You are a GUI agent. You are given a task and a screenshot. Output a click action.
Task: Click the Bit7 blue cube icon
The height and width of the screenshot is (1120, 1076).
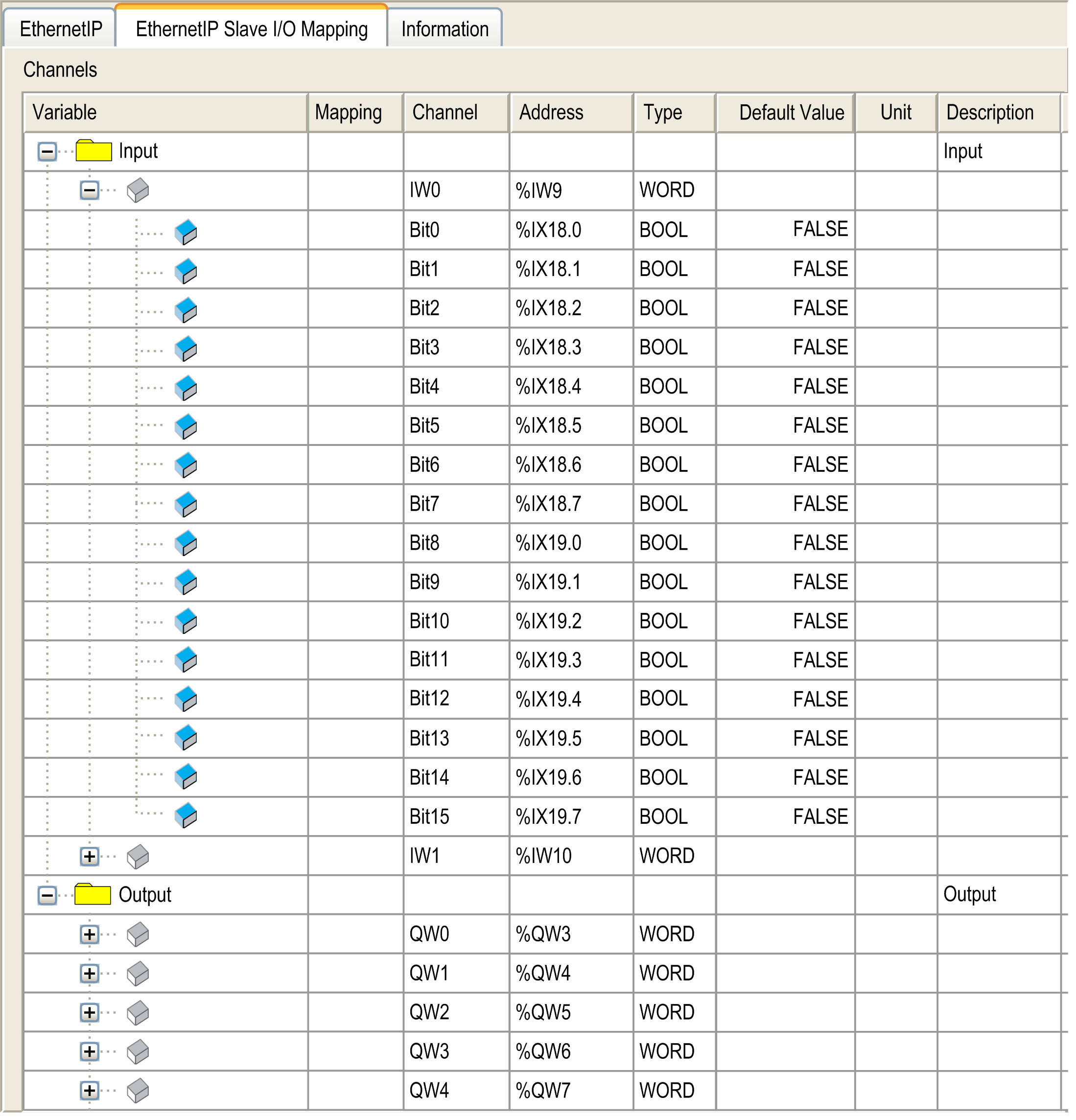point(186,503)
